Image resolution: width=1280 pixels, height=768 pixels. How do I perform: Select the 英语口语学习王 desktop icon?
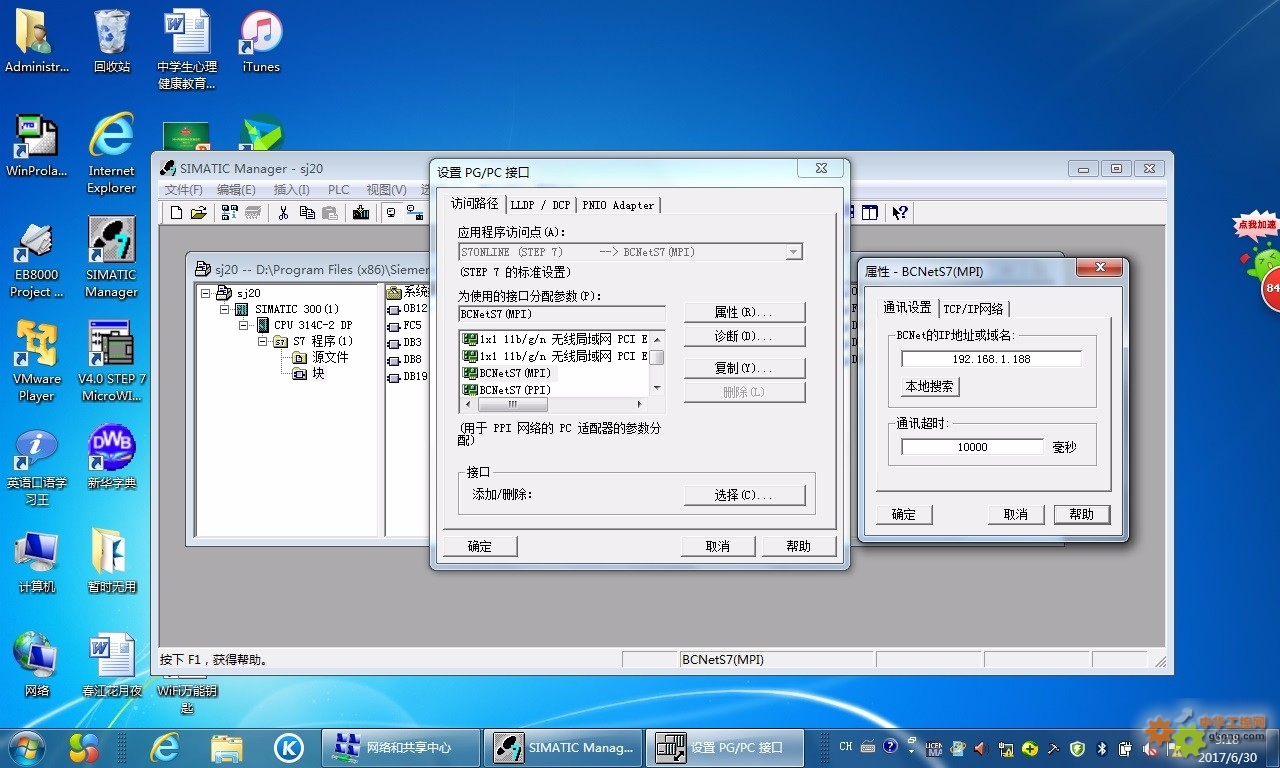(37, 466)
